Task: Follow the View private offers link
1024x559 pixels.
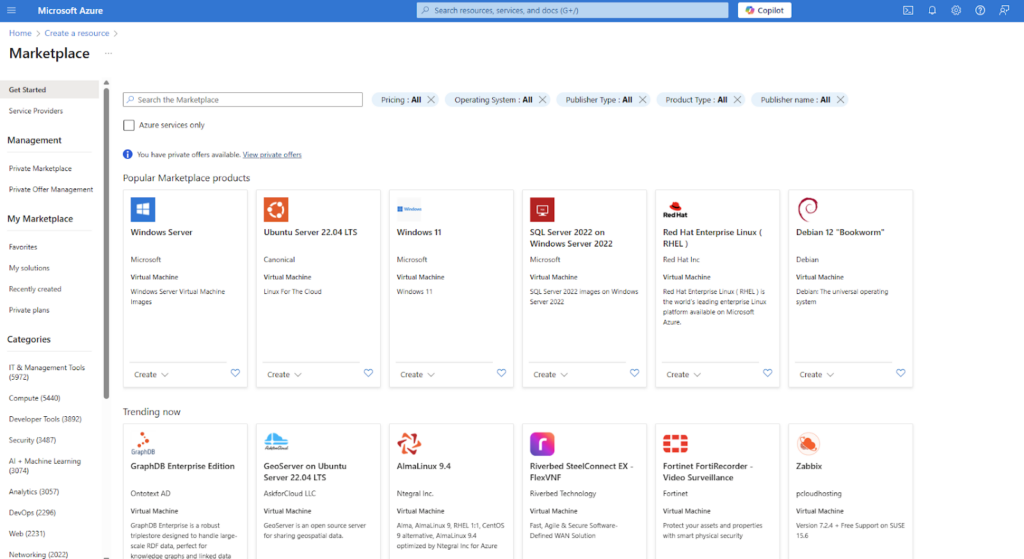Action: coord(272,155)
